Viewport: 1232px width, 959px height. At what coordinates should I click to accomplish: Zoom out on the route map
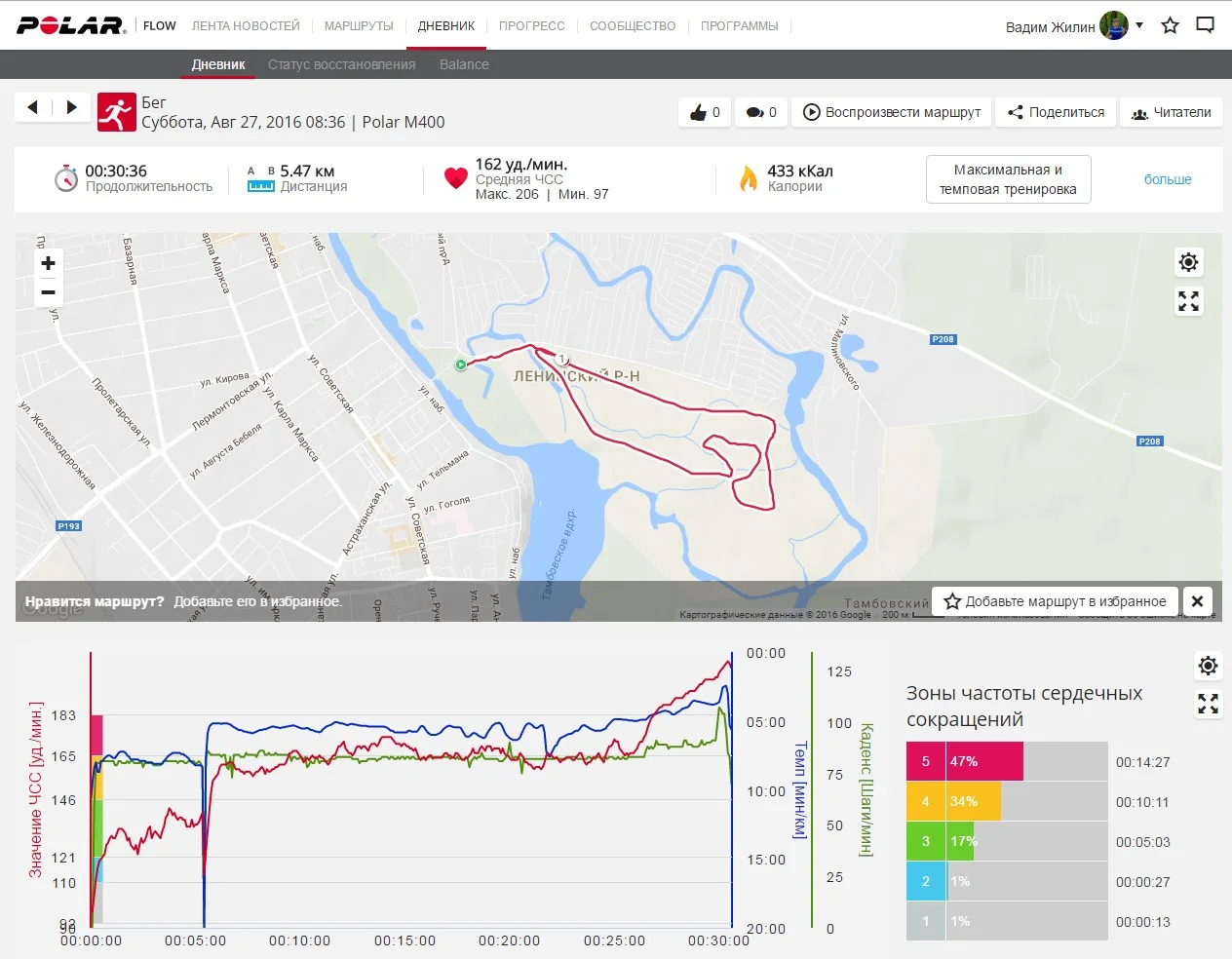click(48, 292)
